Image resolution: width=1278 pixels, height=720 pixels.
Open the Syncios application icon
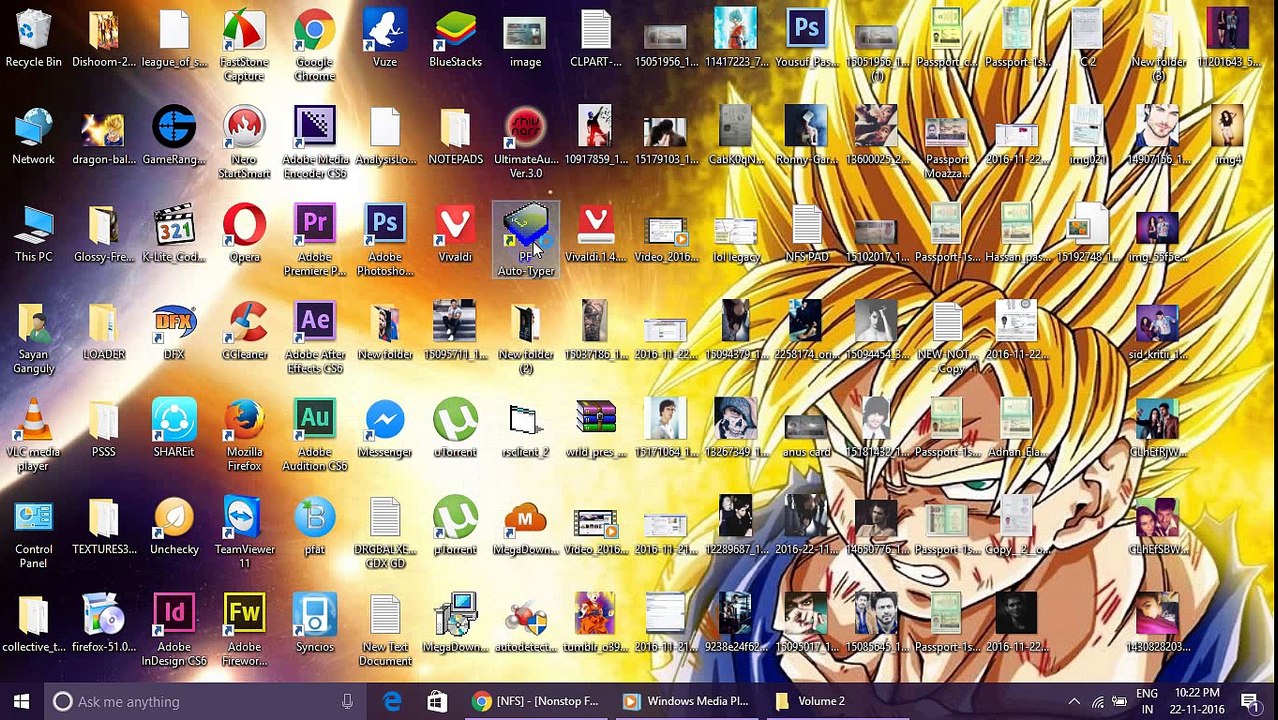[314, 624]
